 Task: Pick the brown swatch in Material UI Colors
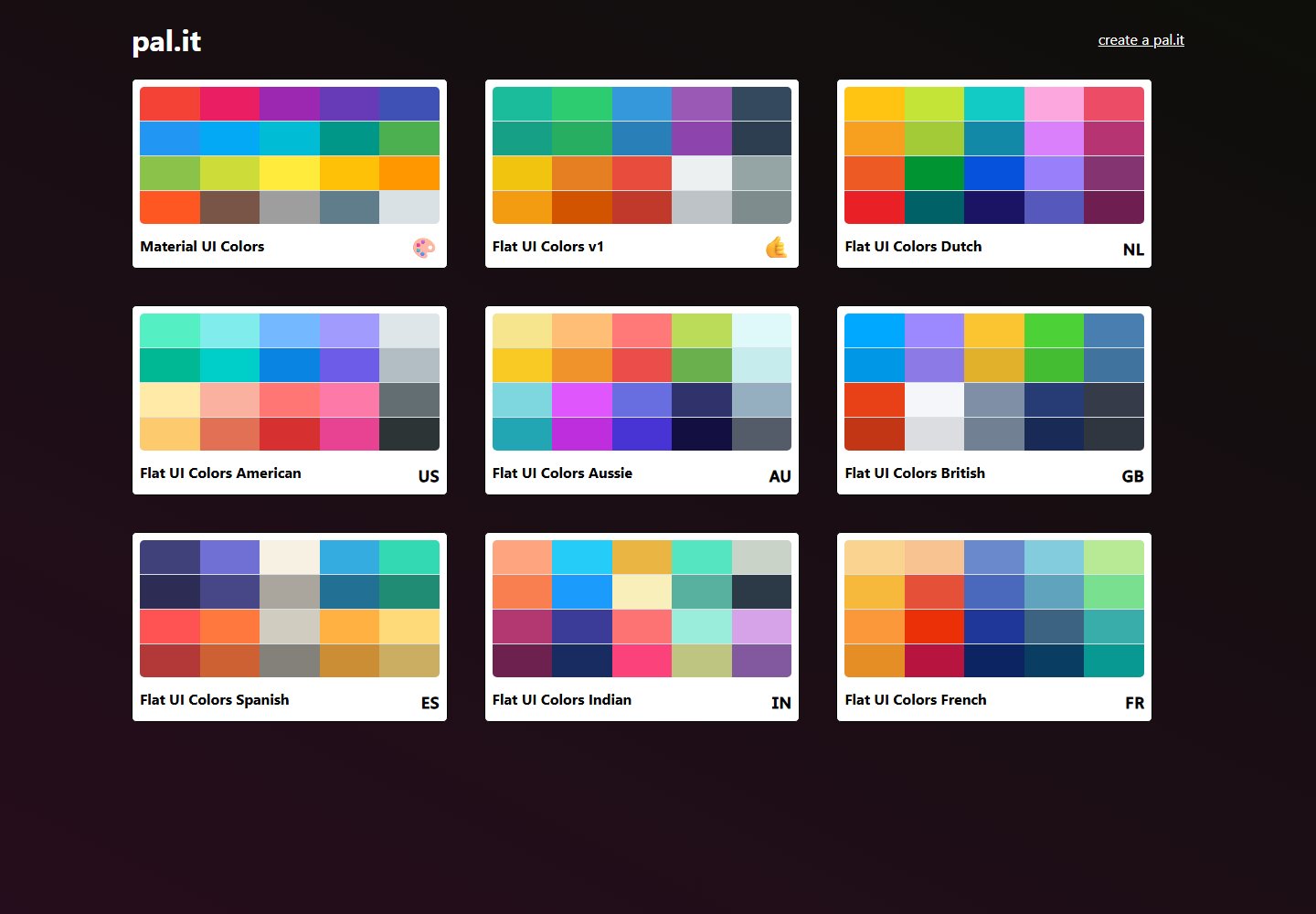(229, 207)
